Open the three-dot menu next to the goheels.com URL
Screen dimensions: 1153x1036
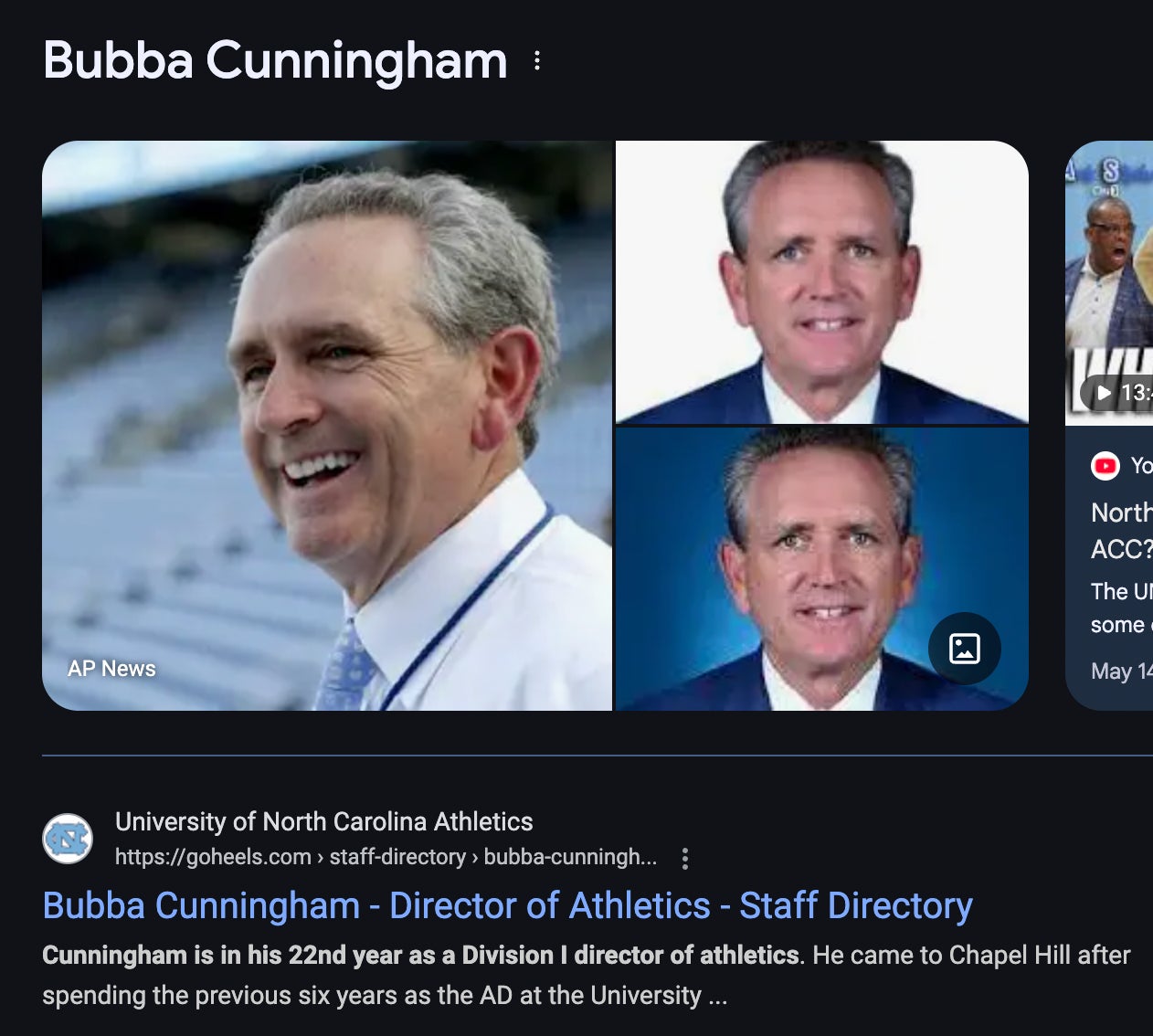(685, 858)
